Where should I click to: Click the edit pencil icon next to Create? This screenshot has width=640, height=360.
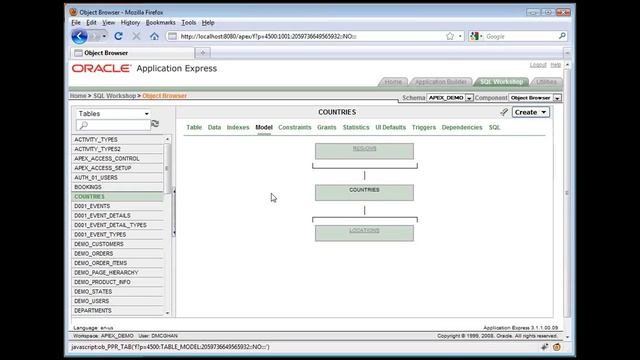(x=504, y=112)
